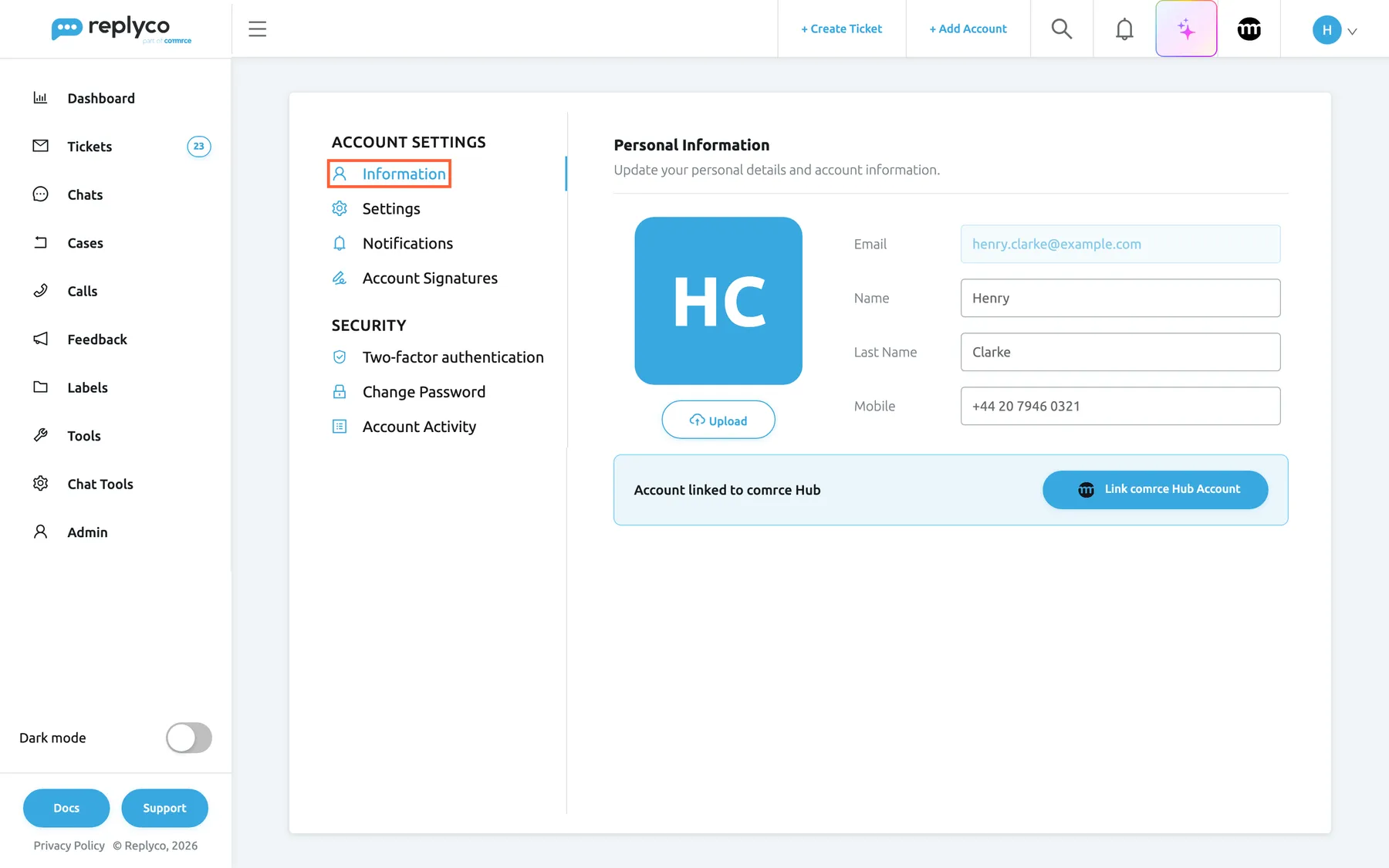The image size is (1389, 868).
Task: Expand the user profile dropdown chevron
Action: pos(1352,32)
